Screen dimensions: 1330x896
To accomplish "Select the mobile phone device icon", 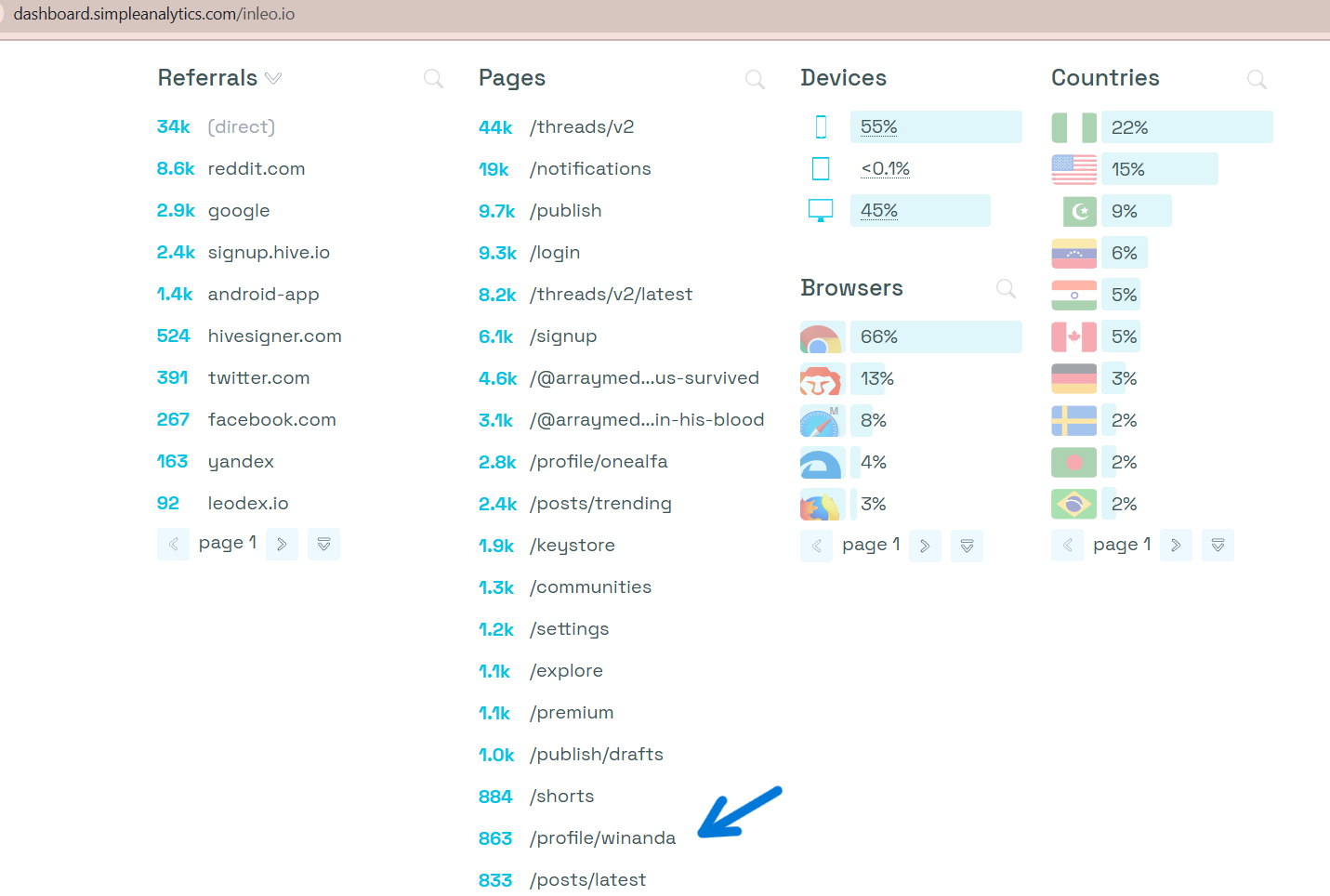I will coord(821,127).
